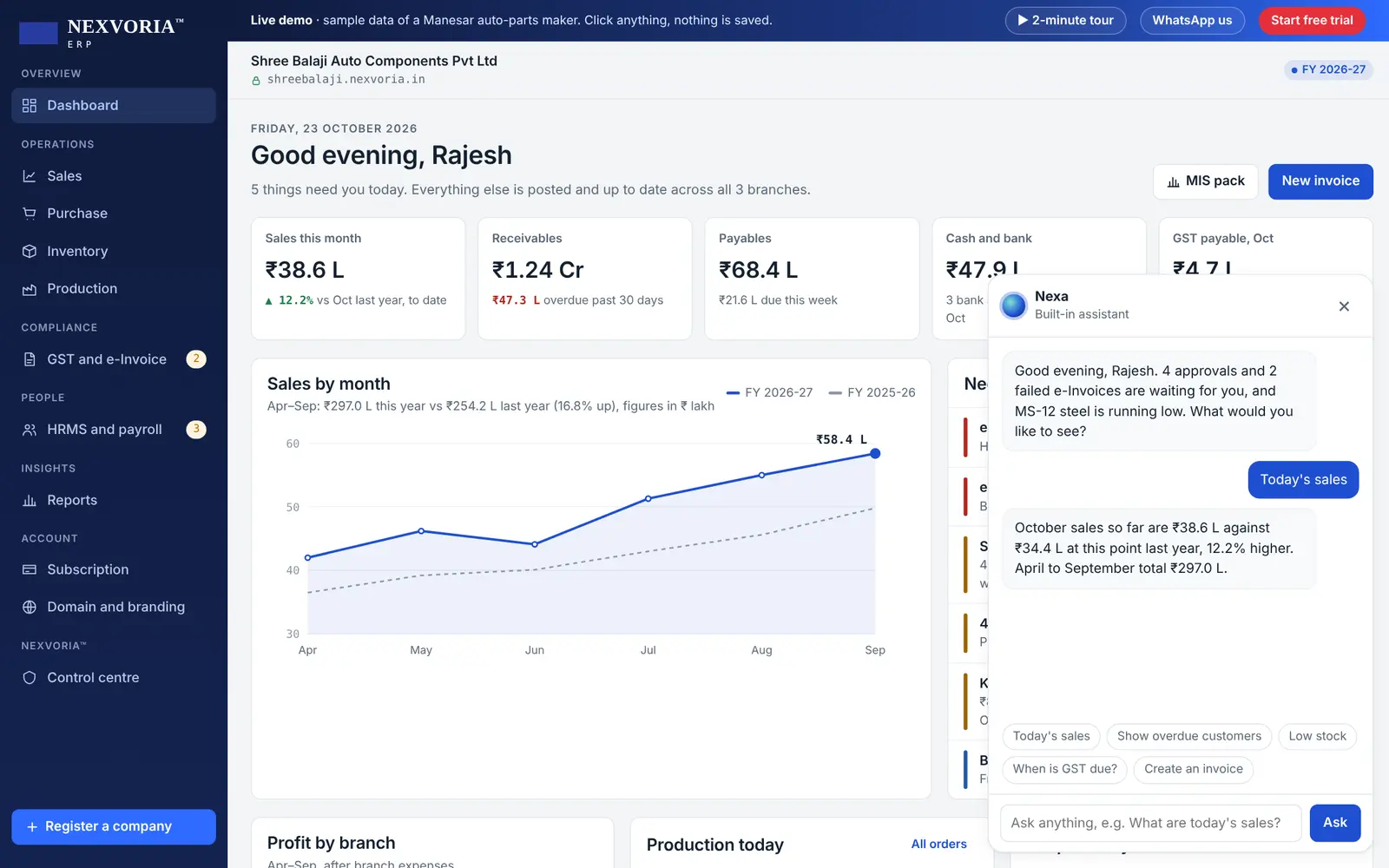
Task: Open Subscription via its card icon
Action: pyautogui.click(x=30, y=569)
